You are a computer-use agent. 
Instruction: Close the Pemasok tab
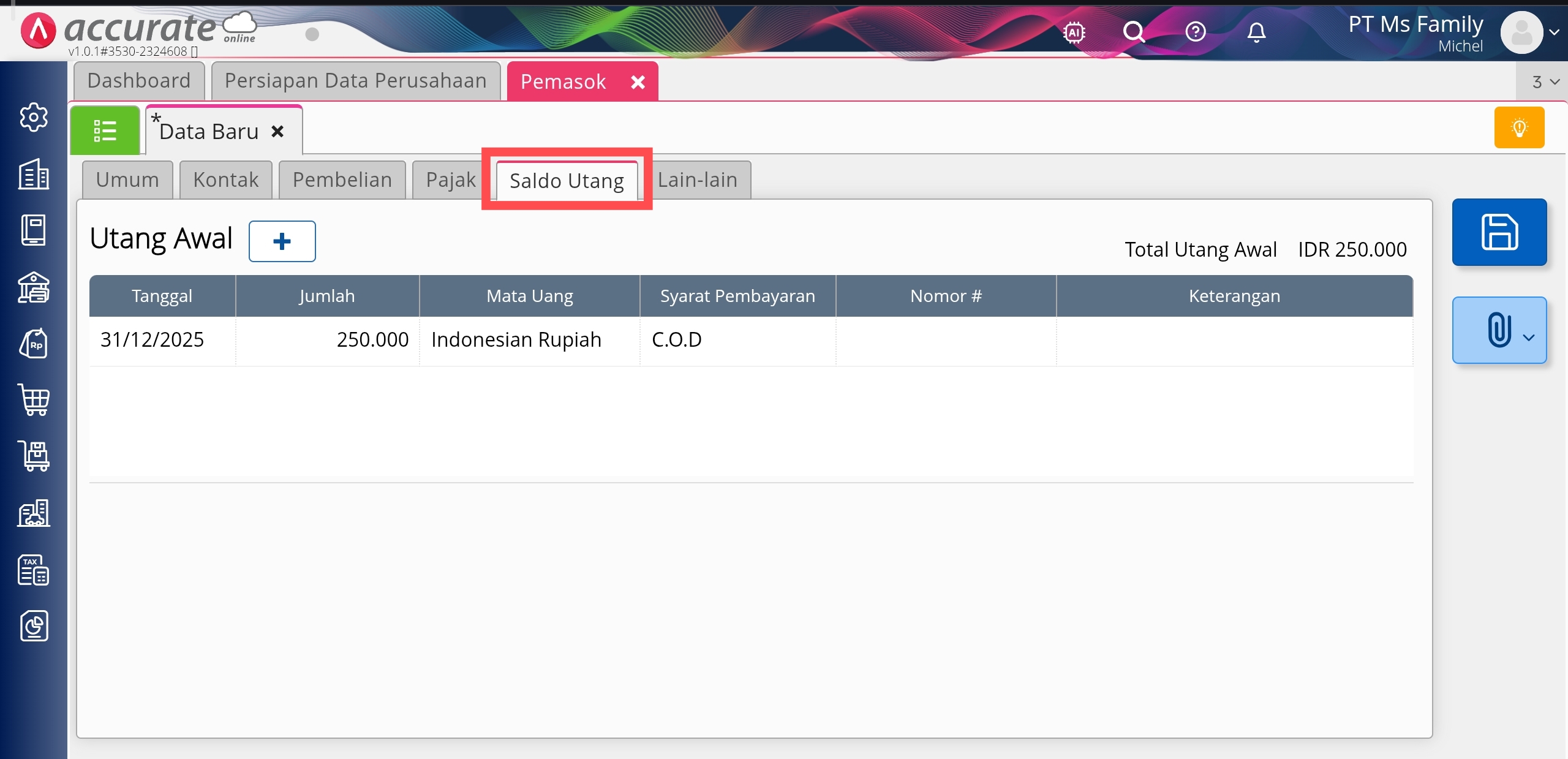[x=638, y=82]
